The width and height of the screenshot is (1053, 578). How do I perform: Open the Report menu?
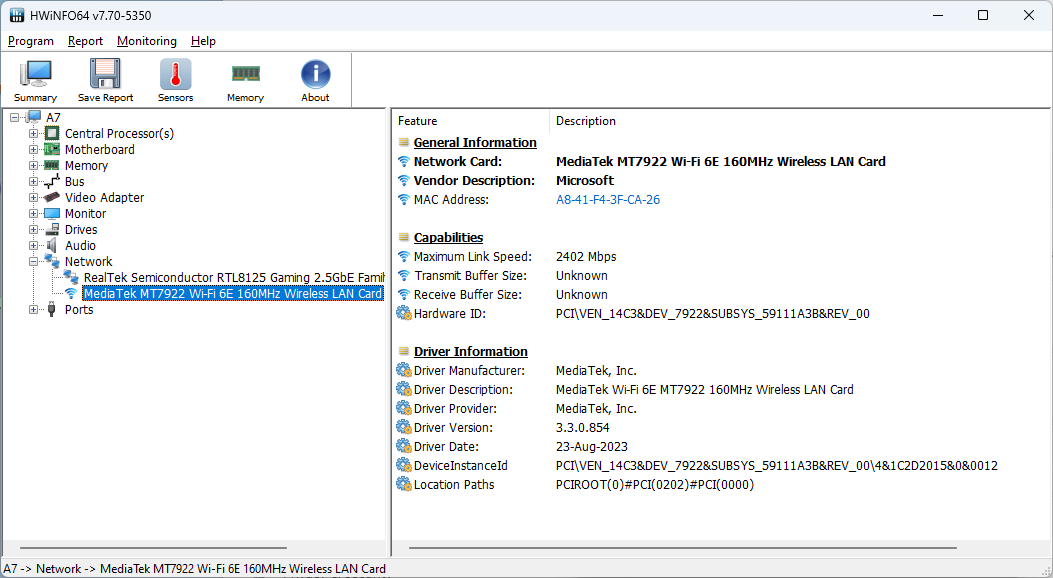point(85,41)
